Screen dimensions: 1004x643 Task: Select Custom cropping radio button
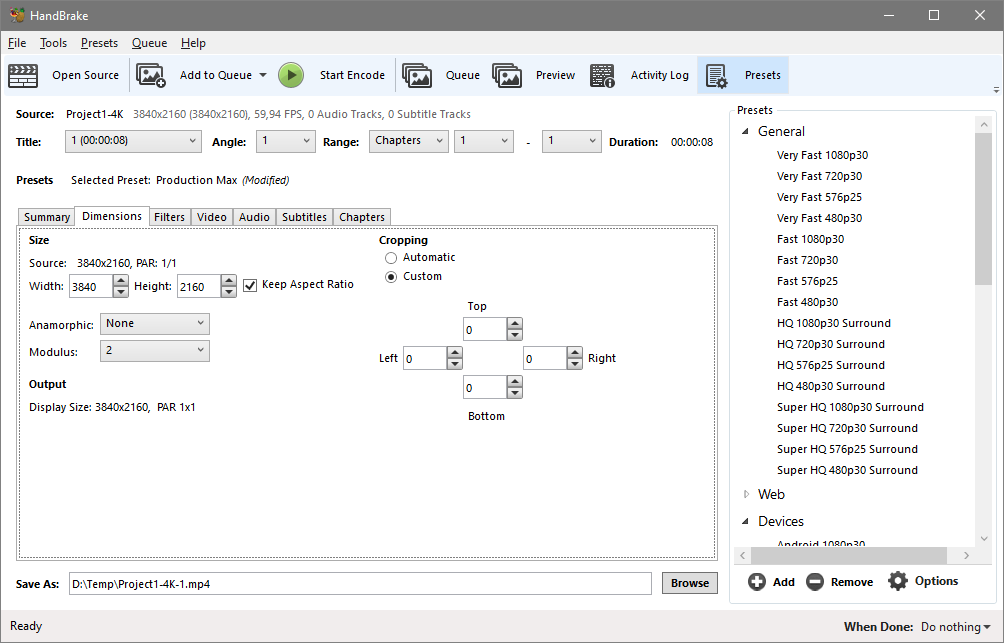pyautogui.click(x=391, y=277)
